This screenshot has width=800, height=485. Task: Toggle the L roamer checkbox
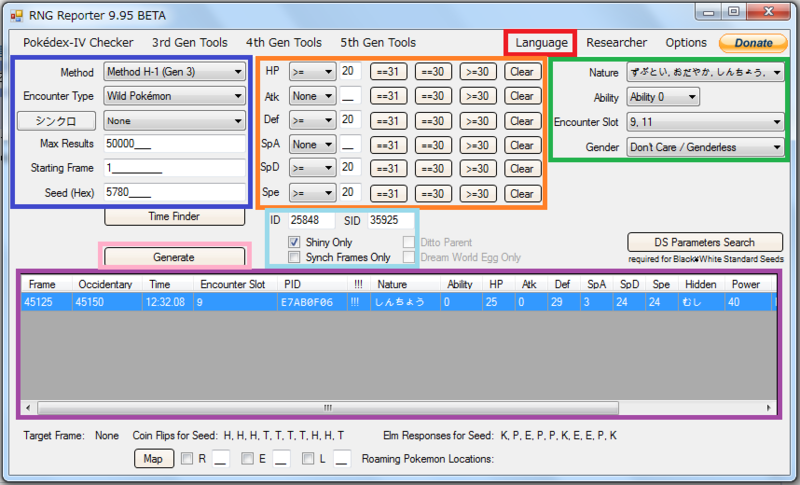click(308, 458)
